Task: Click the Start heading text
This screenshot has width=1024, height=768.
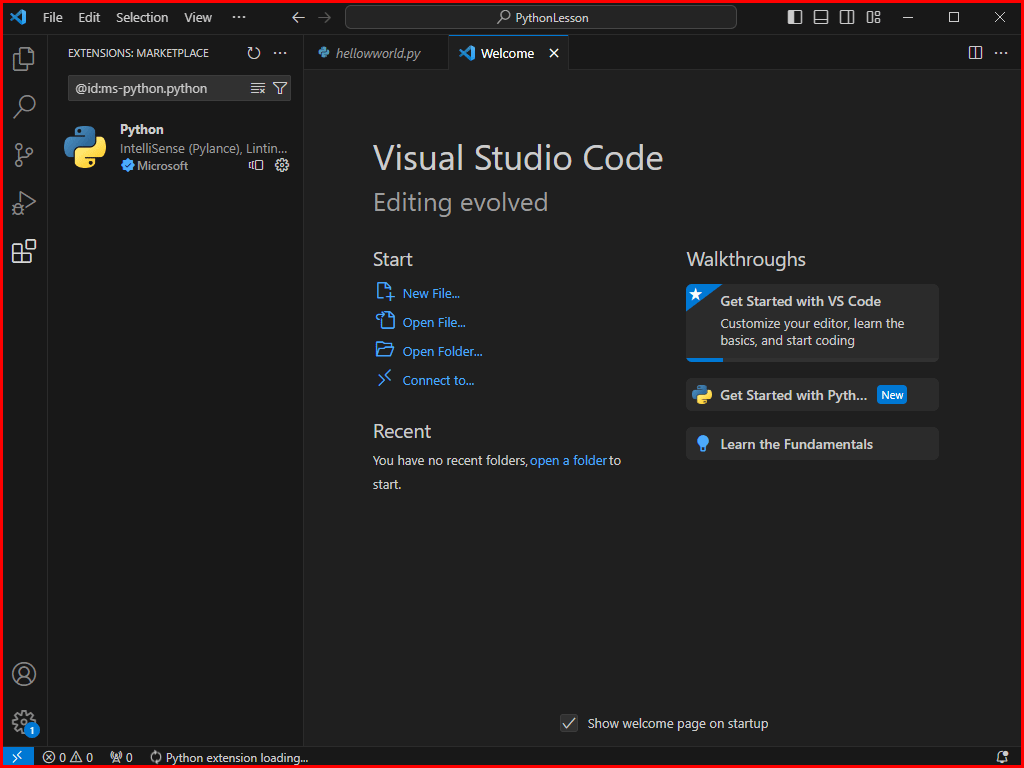Action: 392,259
